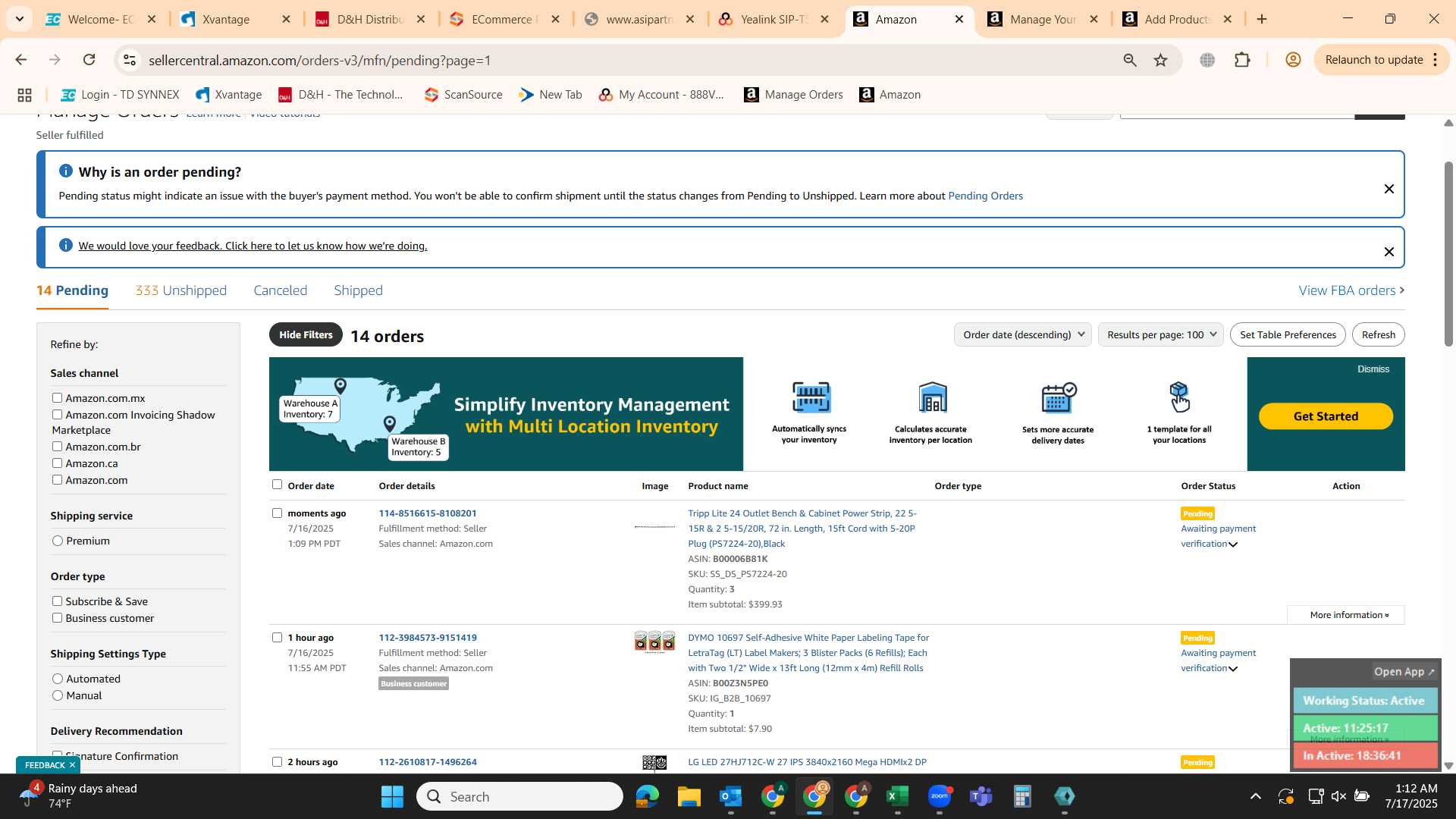Close the FEEDBACK tag with its X
This screenshot has width=1456, height=819.
tap(72, 765)
